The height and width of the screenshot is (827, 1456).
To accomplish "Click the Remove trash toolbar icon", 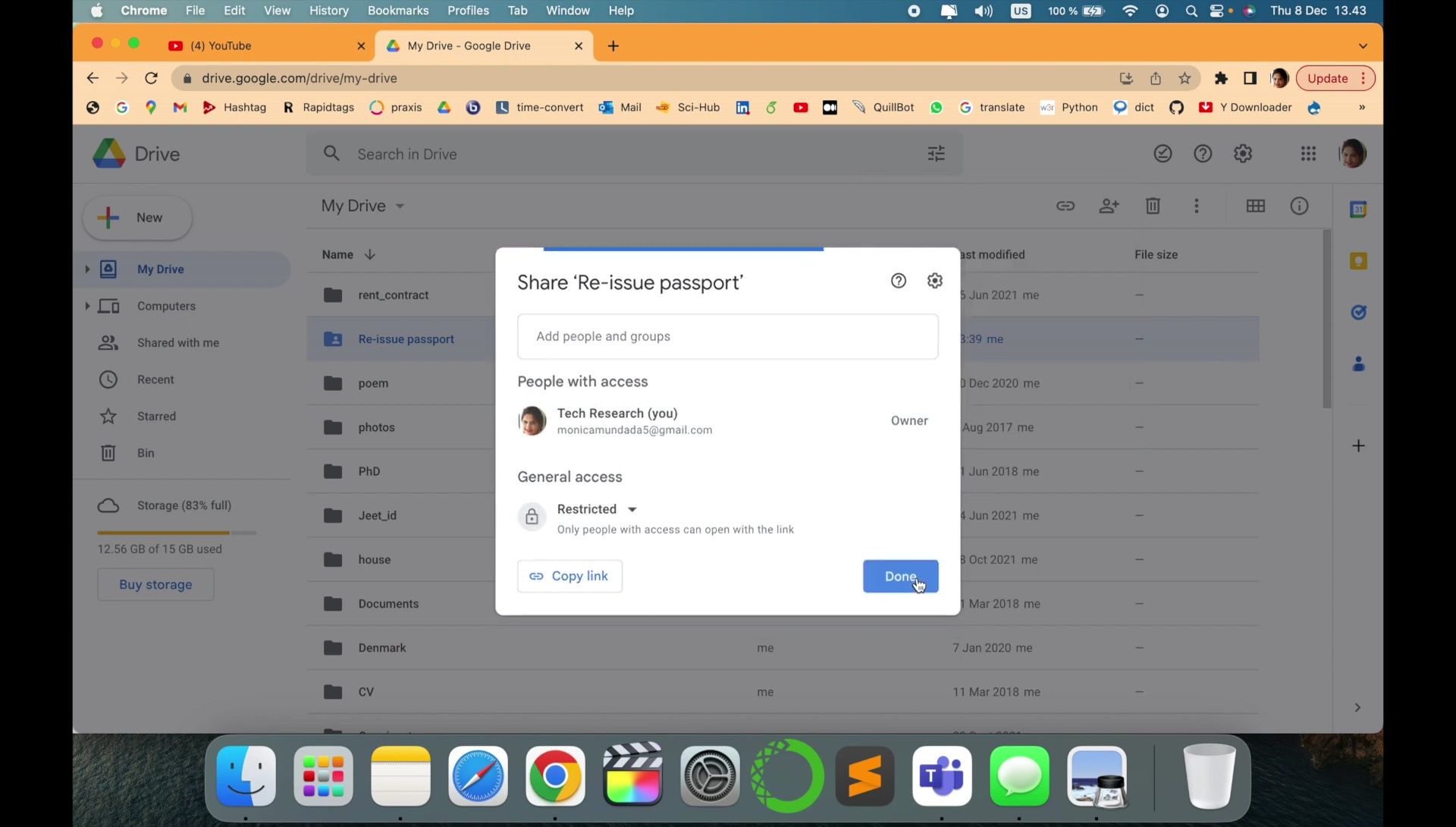I will coord(1153,206).
